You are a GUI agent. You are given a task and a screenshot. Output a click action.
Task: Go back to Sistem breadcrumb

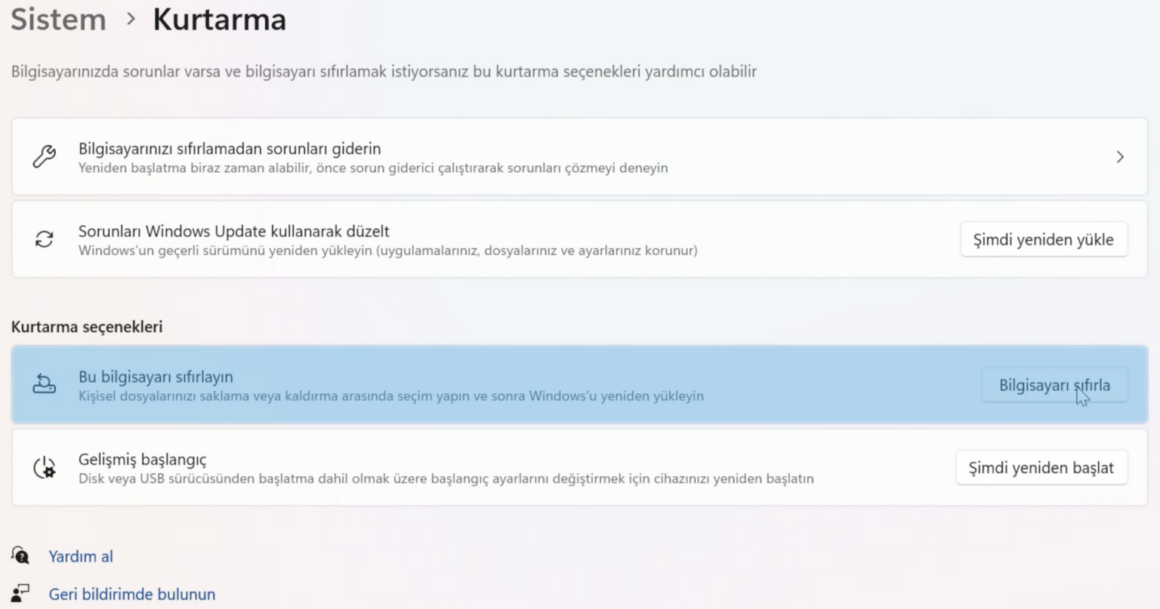58,18
